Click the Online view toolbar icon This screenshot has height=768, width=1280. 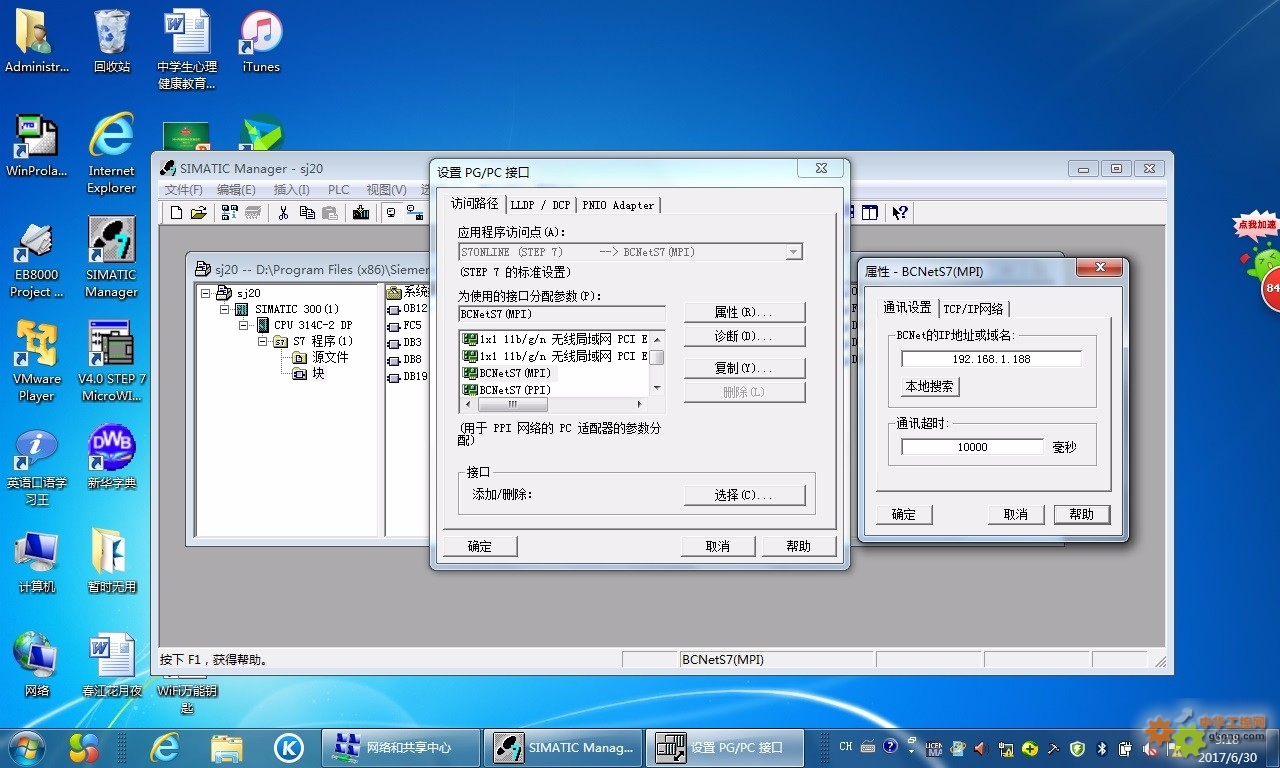point(391,212)
